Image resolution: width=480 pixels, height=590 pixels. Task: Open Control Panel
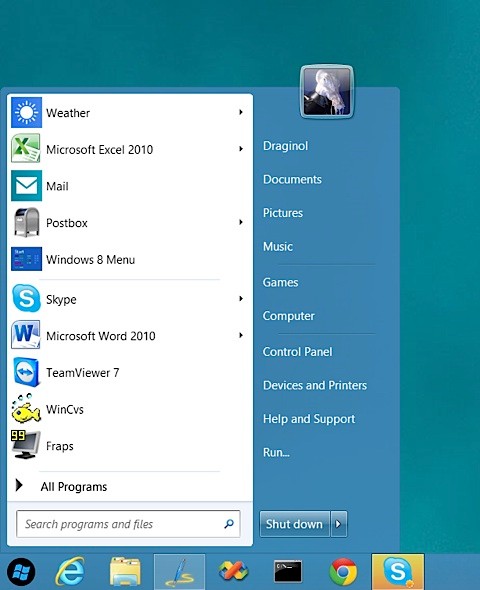click(298, 352)
